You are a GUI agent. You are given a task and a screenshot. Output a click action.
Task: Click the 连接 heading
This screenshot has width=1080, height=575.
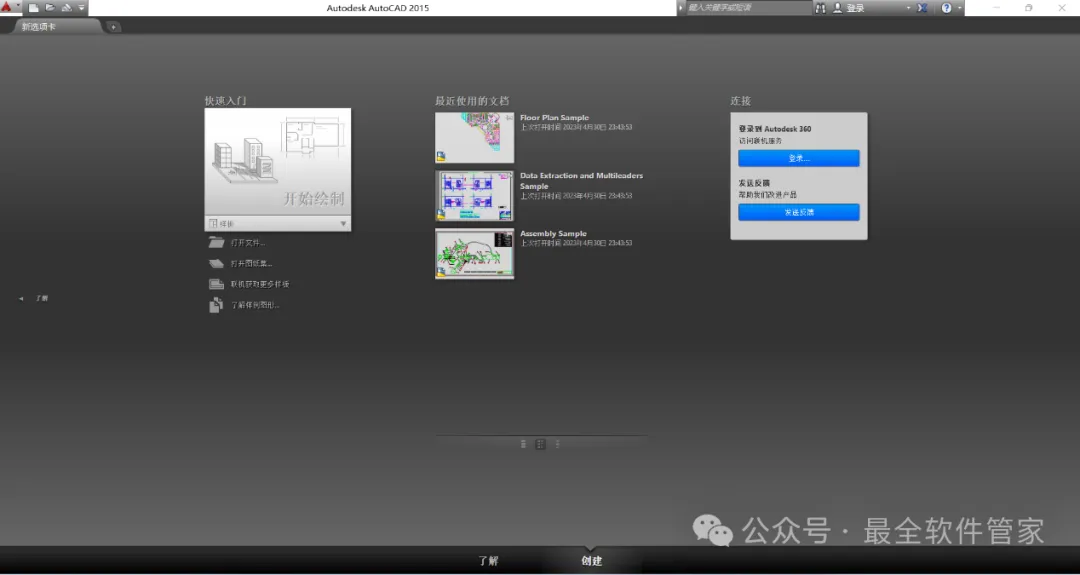740,101
